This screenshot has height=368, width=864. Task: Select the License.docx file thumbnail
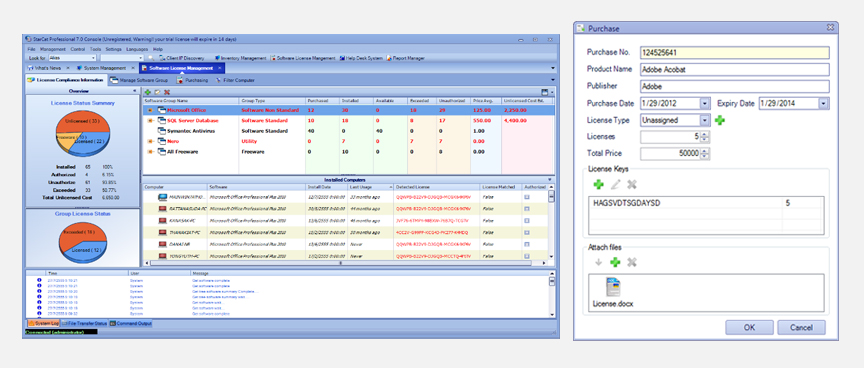pos(613,293)
